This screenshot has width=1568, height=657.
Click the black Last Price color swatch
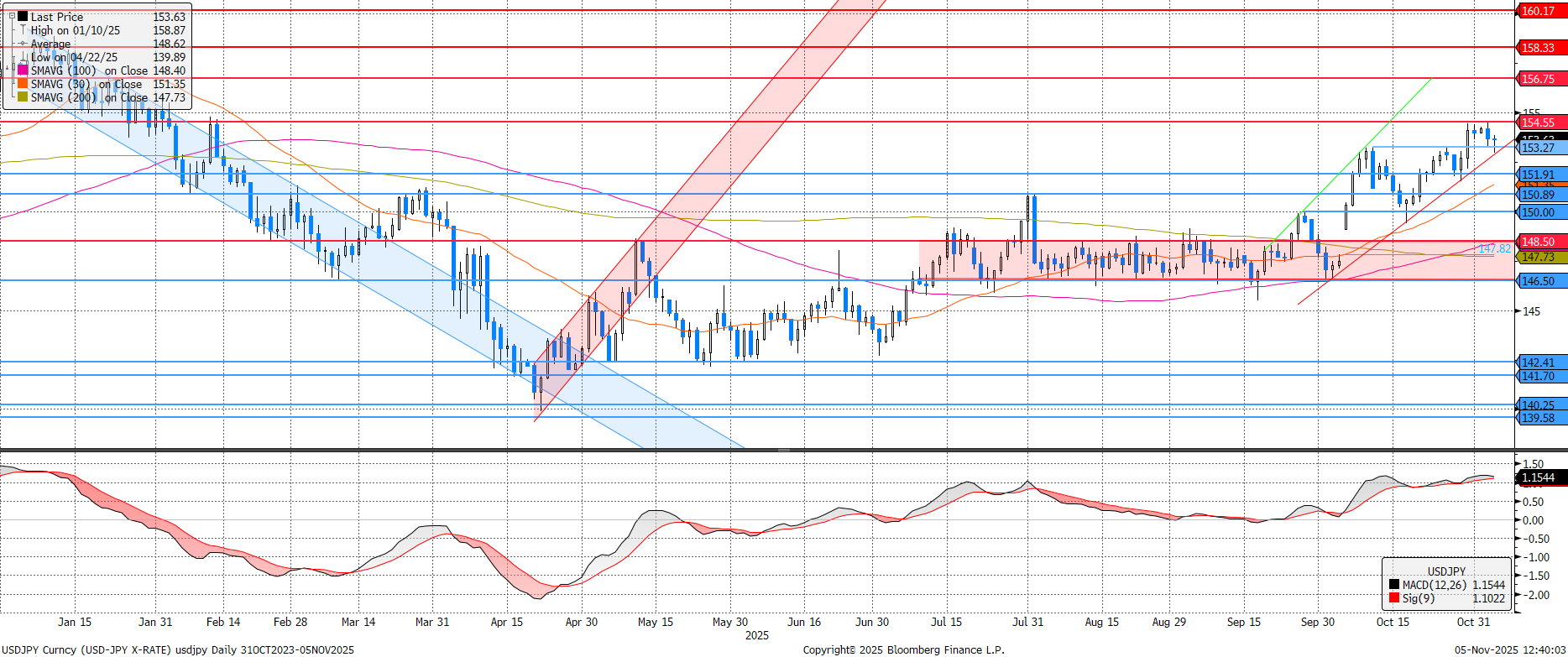click(x=23, y=16)
